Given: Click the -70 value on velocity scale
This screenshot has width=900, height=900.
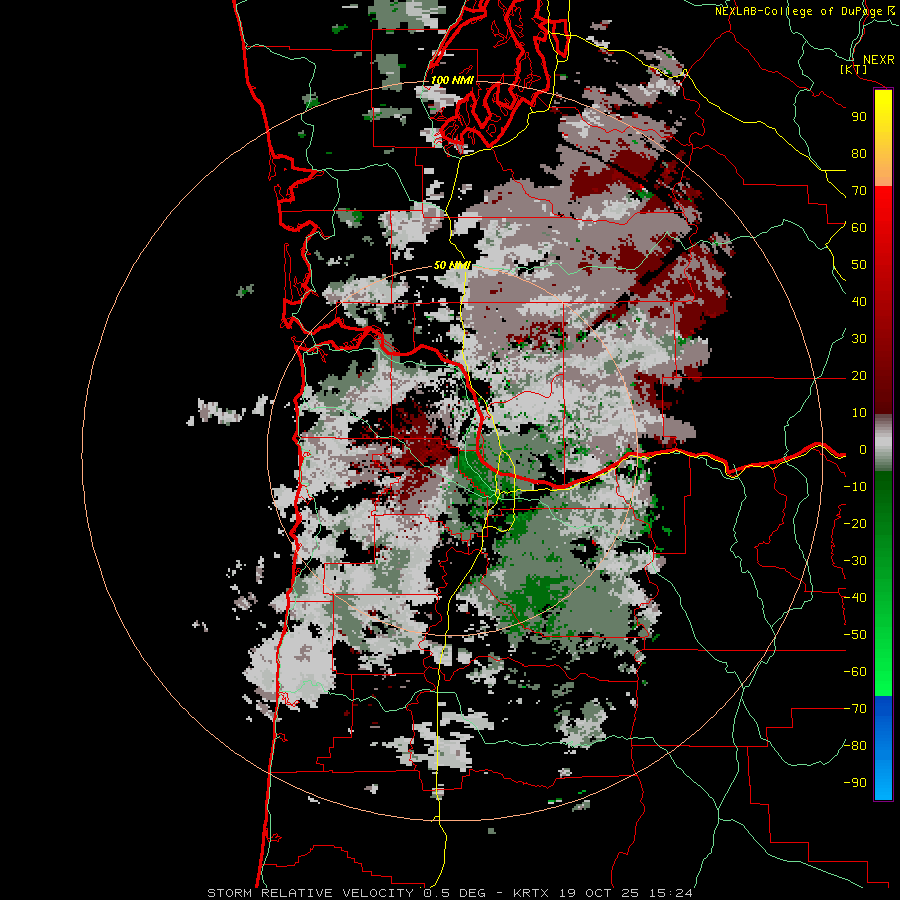Looking at the screenshot, I should click(855, 709).
